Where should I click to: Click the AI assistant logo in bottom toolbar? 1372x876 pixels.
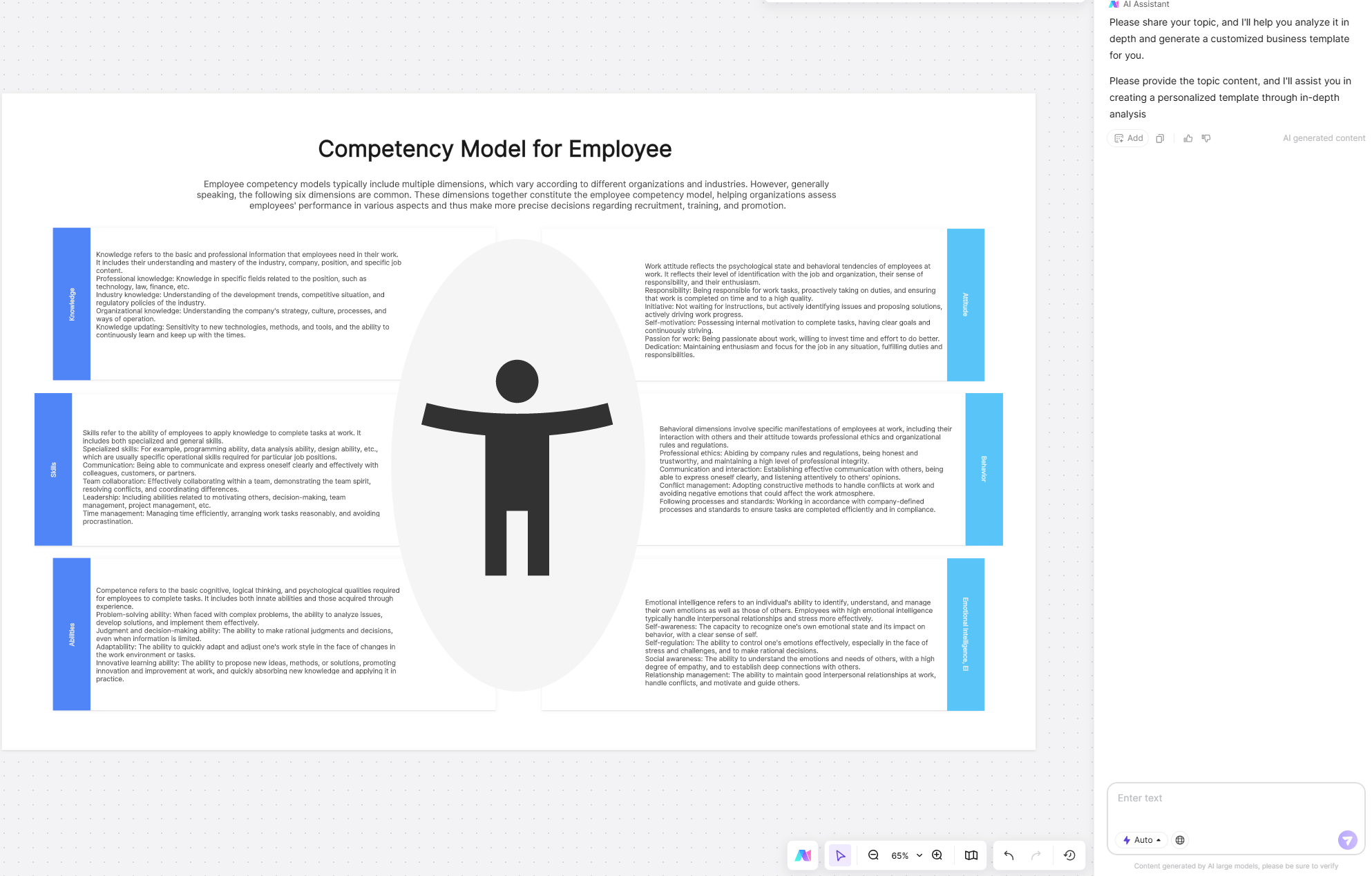[x=803, y=855]
